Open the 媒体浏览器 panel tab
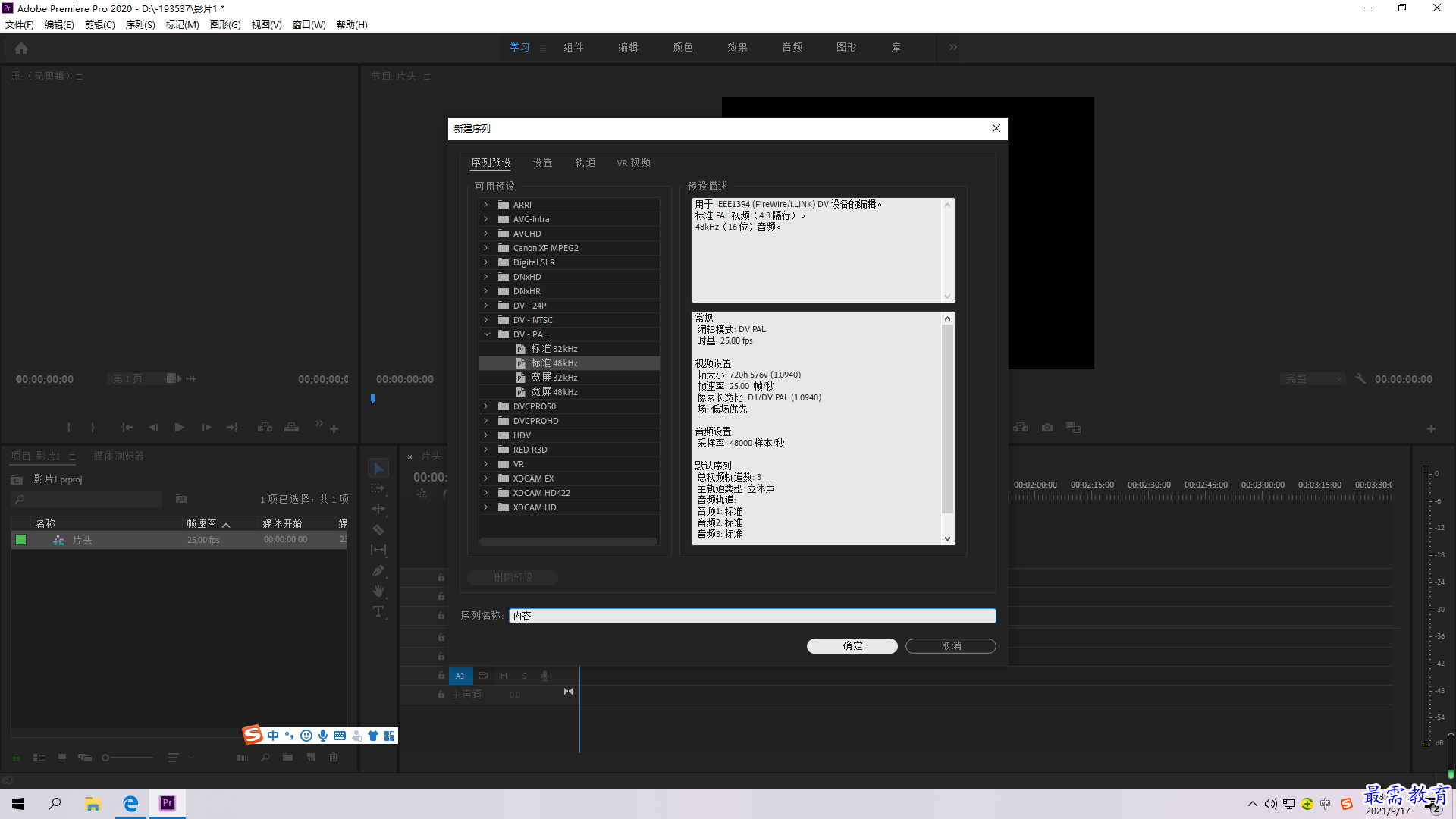The height and width of the screenshot is (819, 1456). pos(118,456)
